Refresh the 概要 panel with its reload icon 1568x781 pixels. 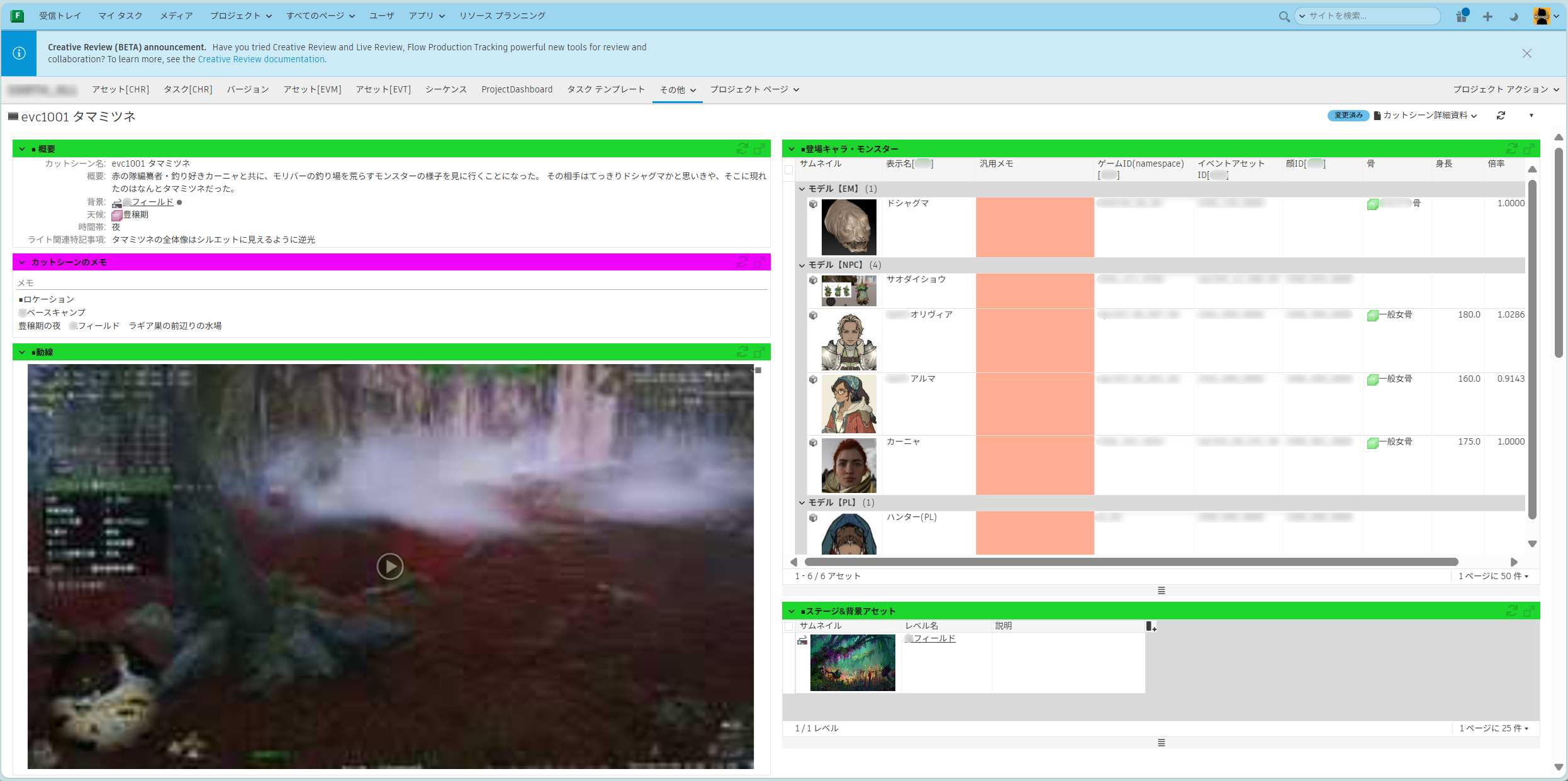click(742, 148)
